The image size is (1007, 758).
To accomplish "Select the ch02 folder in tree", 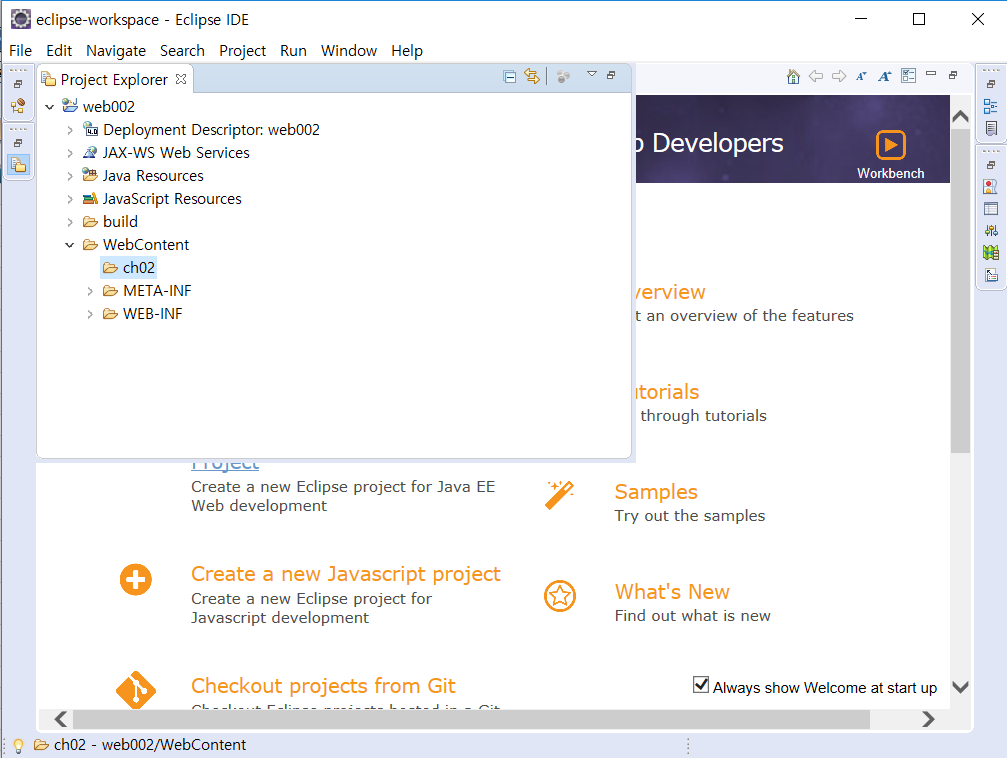I will click(128, 268).
